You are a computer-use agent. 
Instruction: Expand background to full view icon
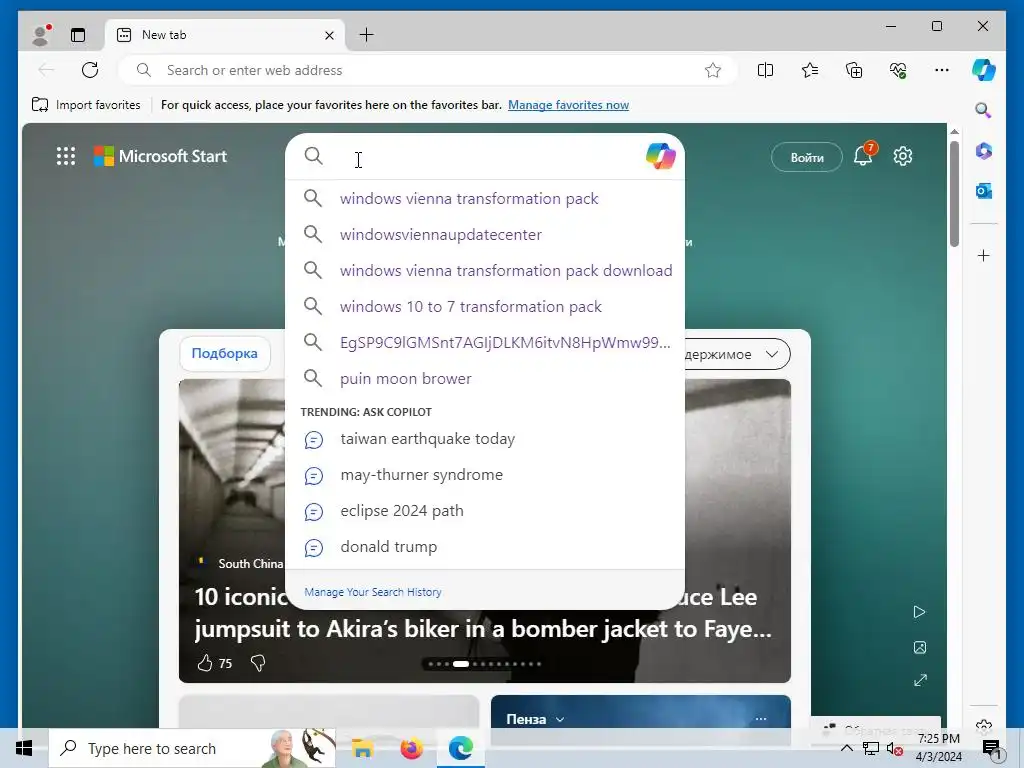[x=920, y=680]
